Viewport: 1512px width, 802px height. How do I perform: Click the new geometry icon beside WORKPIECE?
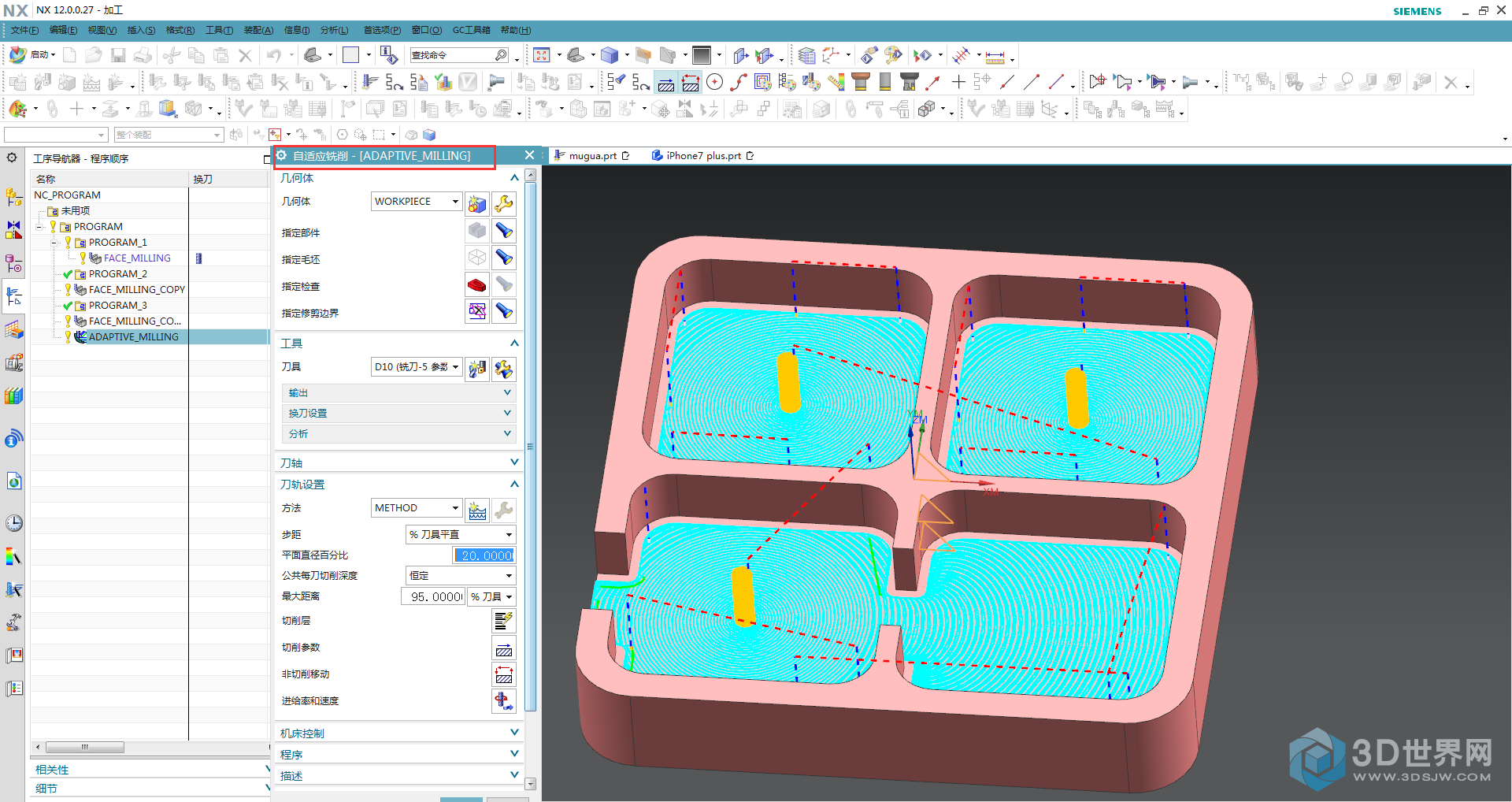pyautogui.click(x=477, y=204)
